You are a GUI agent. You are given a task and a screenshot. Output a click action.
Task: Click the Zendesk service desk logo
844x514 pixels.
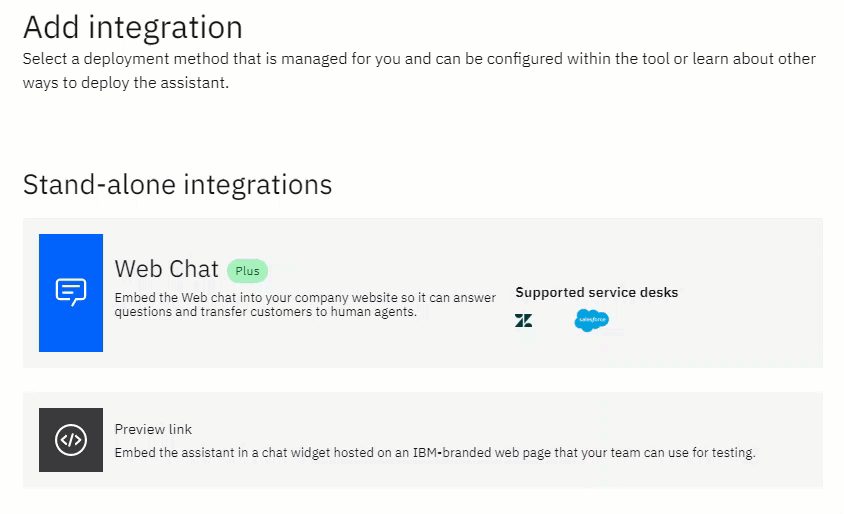click(x=523, y=321)
